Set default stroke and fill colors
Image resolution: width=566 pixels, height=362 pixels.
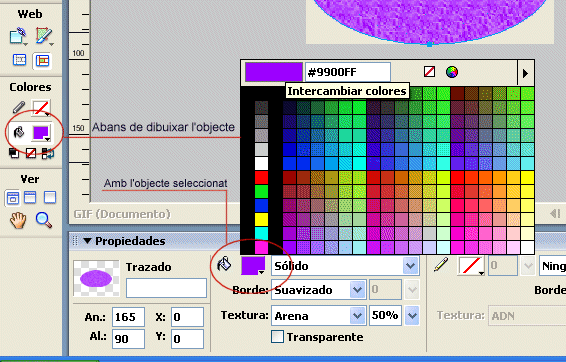(14, 153)
